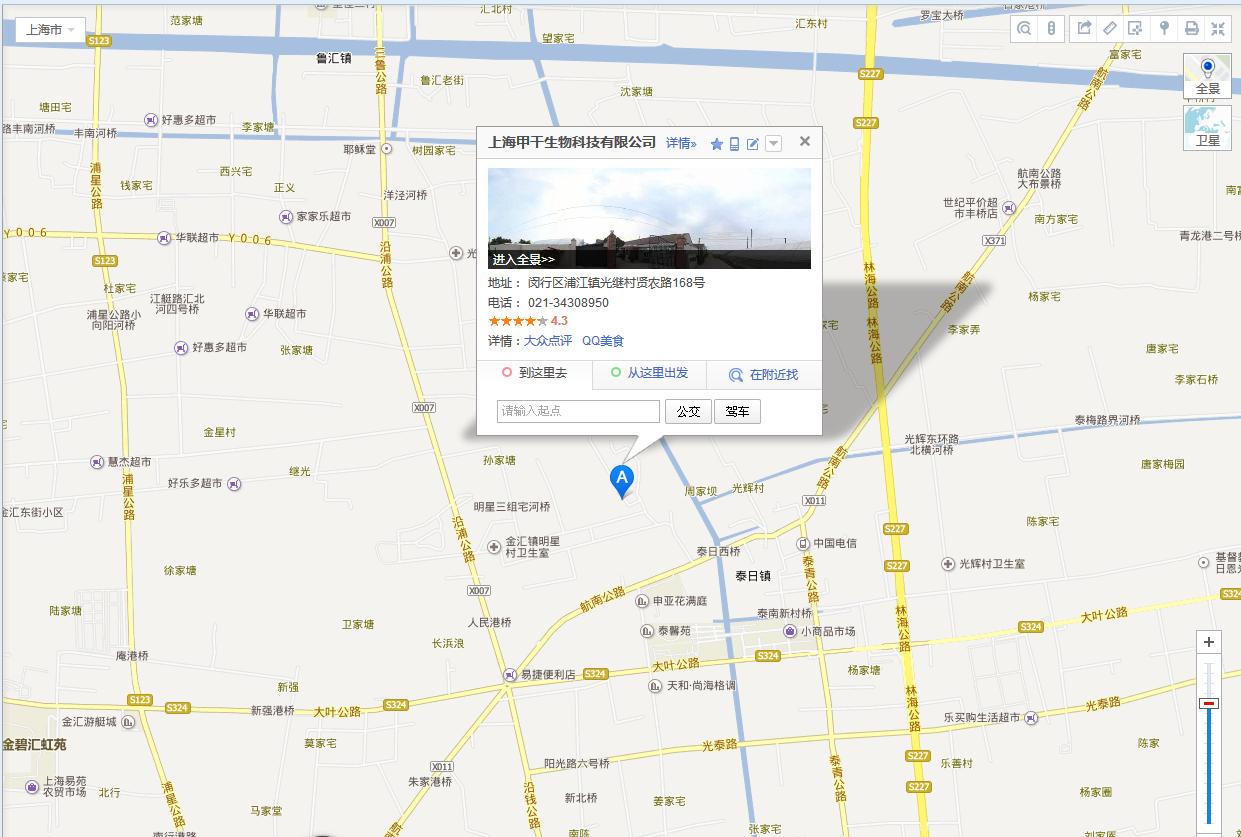The image size is (1241, 837).
Task: Switch to 卫星 satellite view
Action: (1208, 127)
